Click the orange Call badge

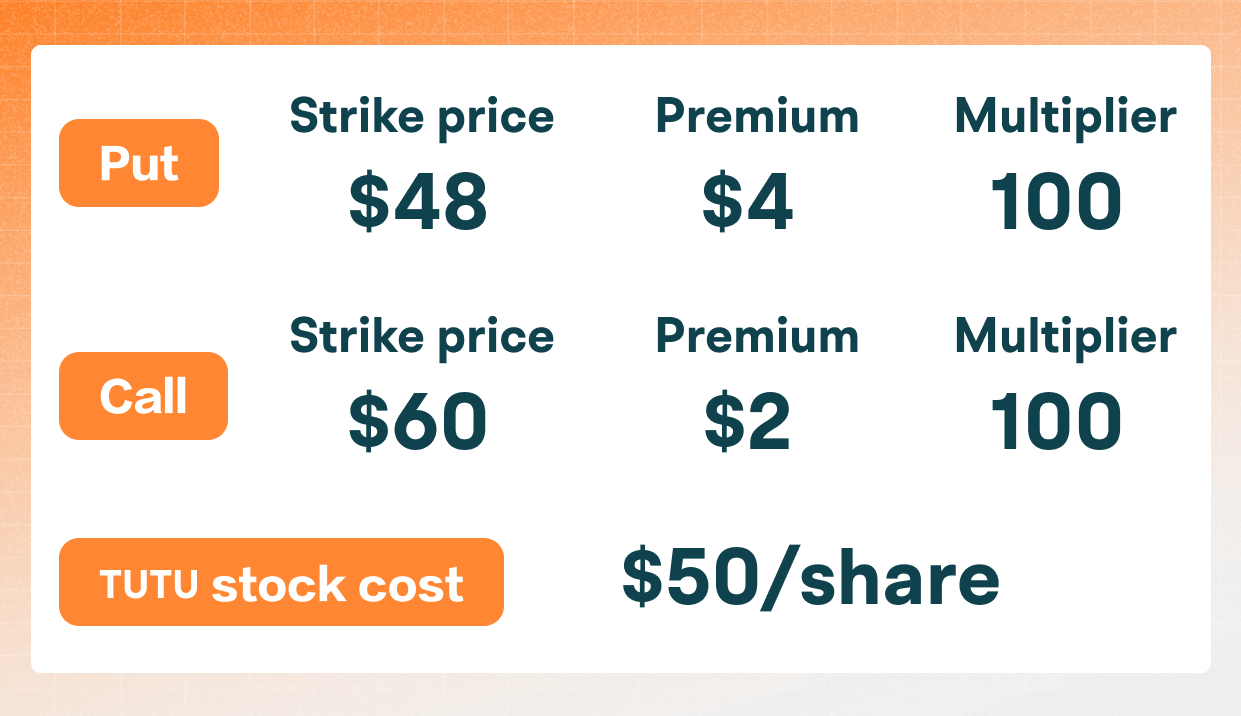[143, 396]
